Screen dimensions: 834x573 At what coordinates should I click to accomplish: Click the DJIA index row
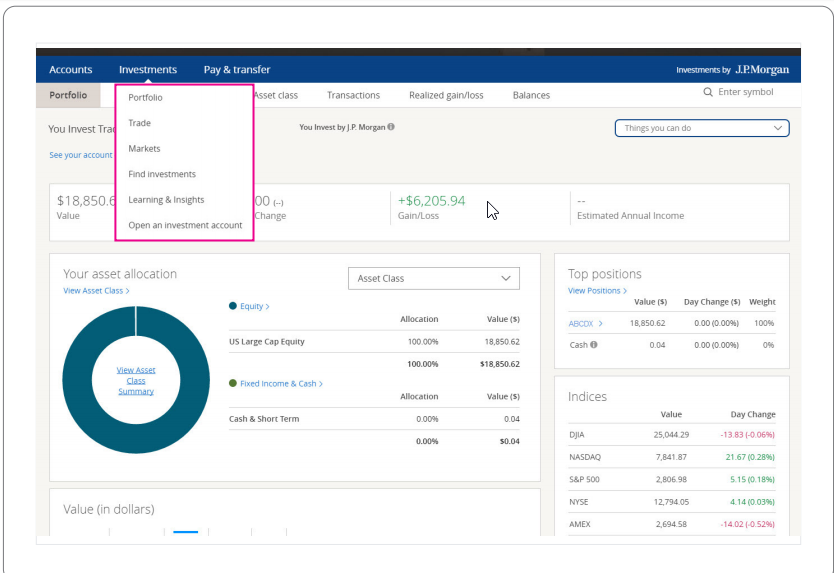[x=672, y=435]
